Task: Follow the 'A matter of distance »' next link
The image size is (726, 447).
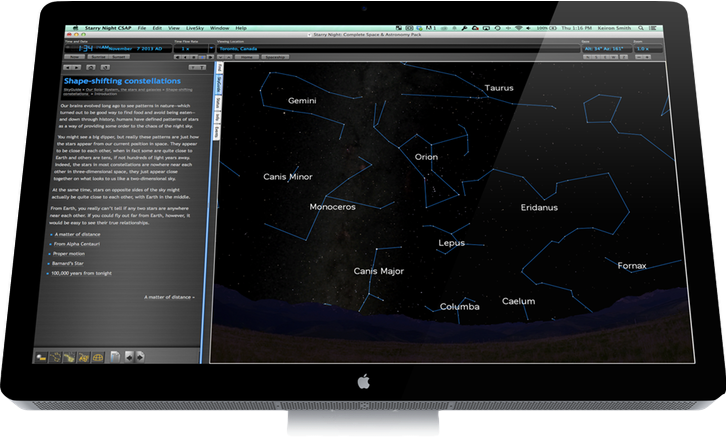Action: pos(169,297)
